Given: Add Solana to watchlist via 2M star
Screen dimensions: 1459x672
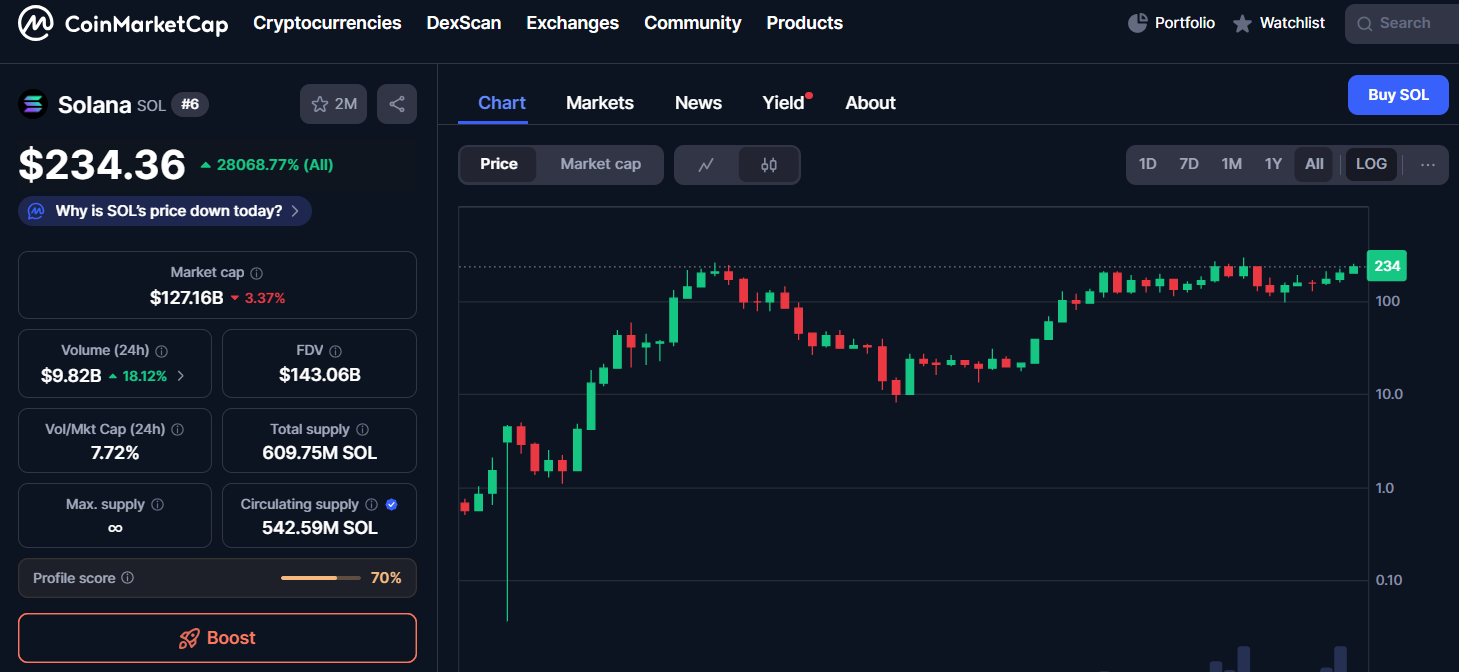Looking at the screenshot, I should click(x=334, y=104).
